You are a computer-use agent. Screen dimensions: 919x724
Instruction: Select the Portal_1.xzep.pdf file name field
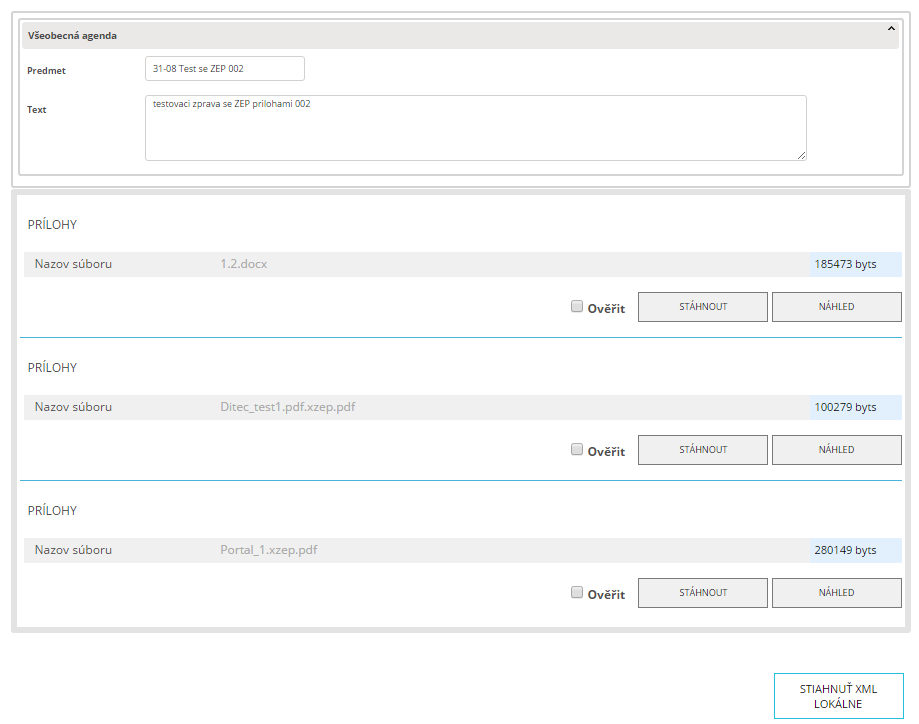(x=510, y=551)
